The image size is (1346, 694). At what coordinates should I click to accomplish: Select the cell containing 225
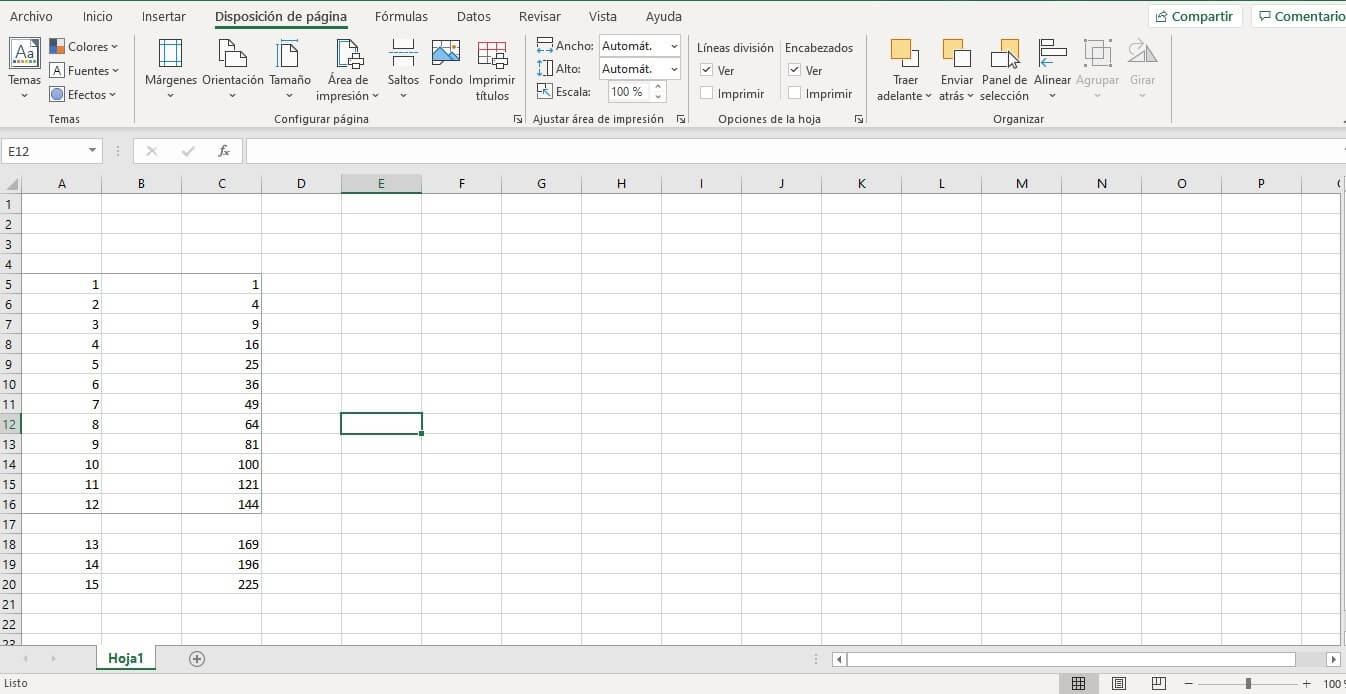(221, 584)
